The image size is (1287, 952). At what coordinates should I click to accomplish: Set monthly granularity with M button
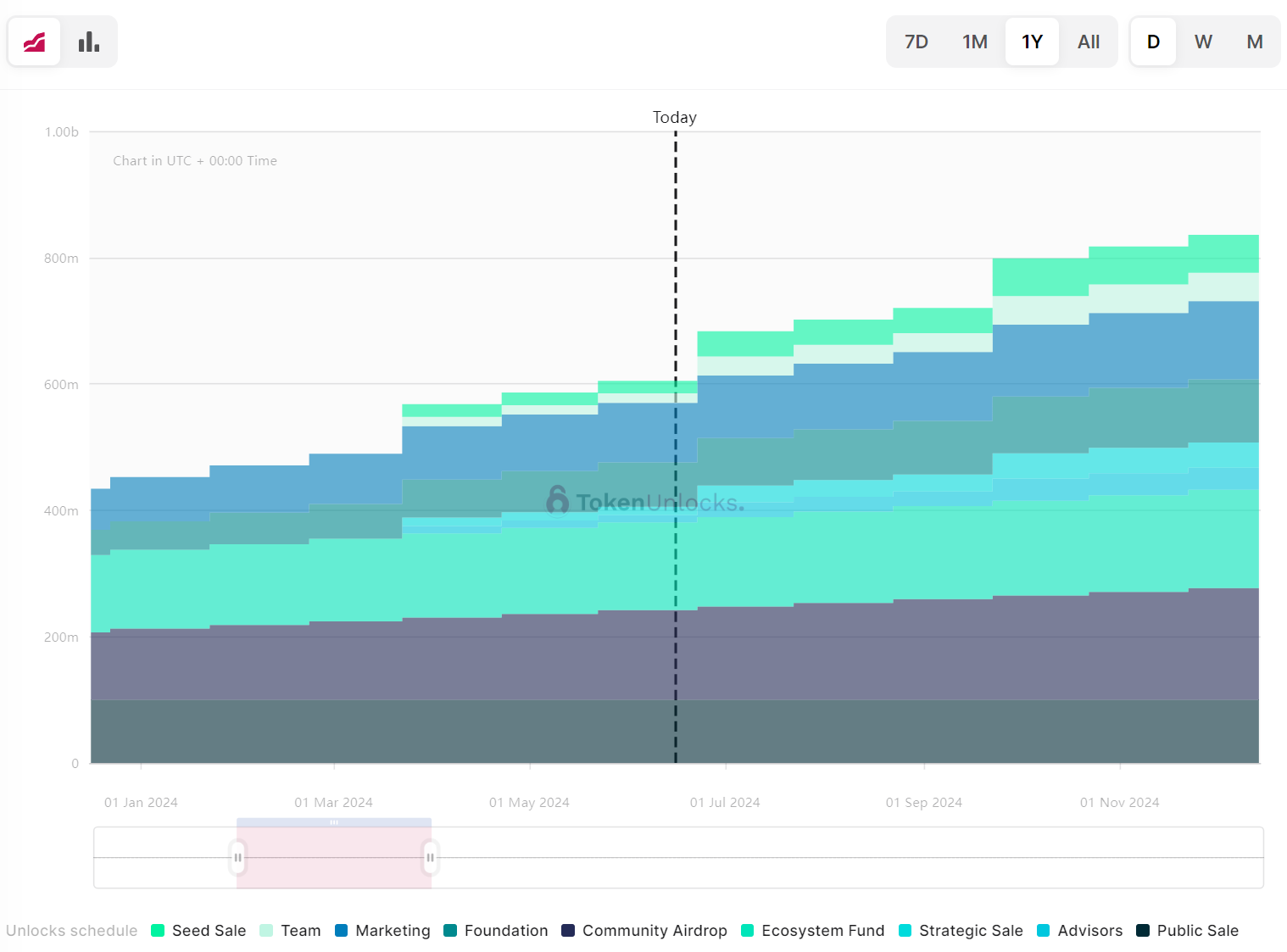point(1254,42)
